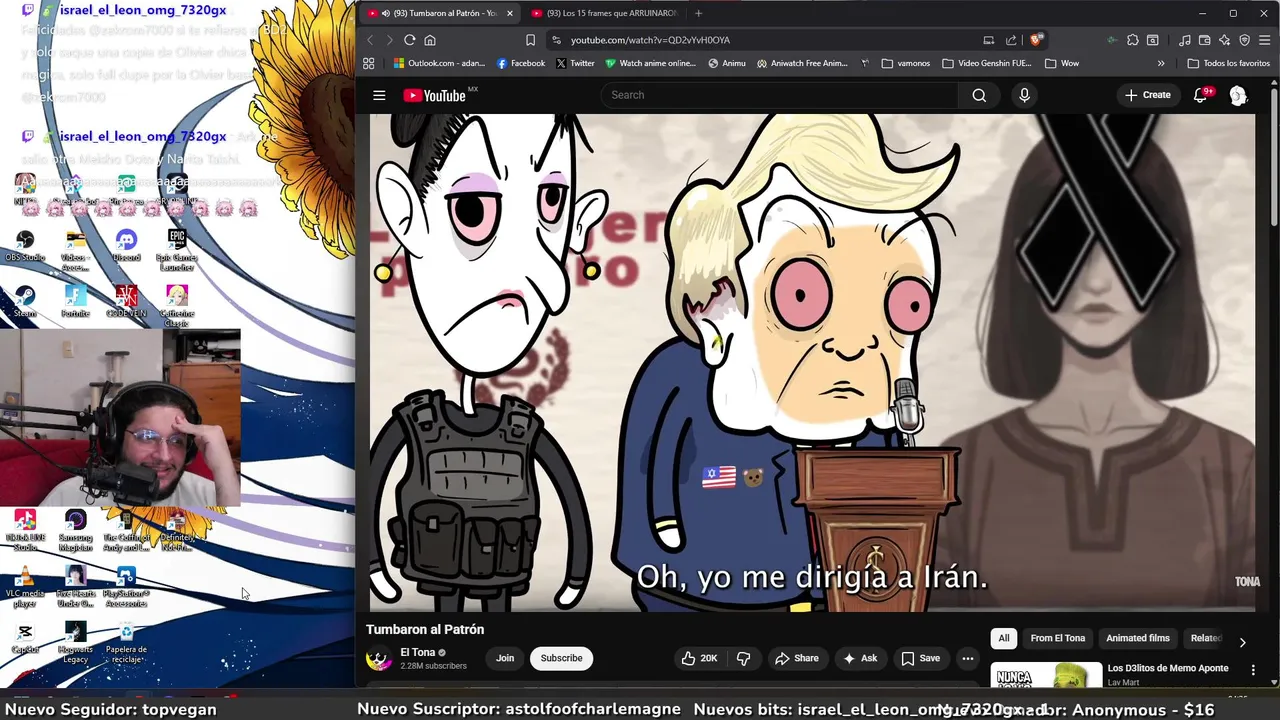Screen dimensions: 1280x720
Task: Open a new browser tab
Action: [x=698, y=13]
